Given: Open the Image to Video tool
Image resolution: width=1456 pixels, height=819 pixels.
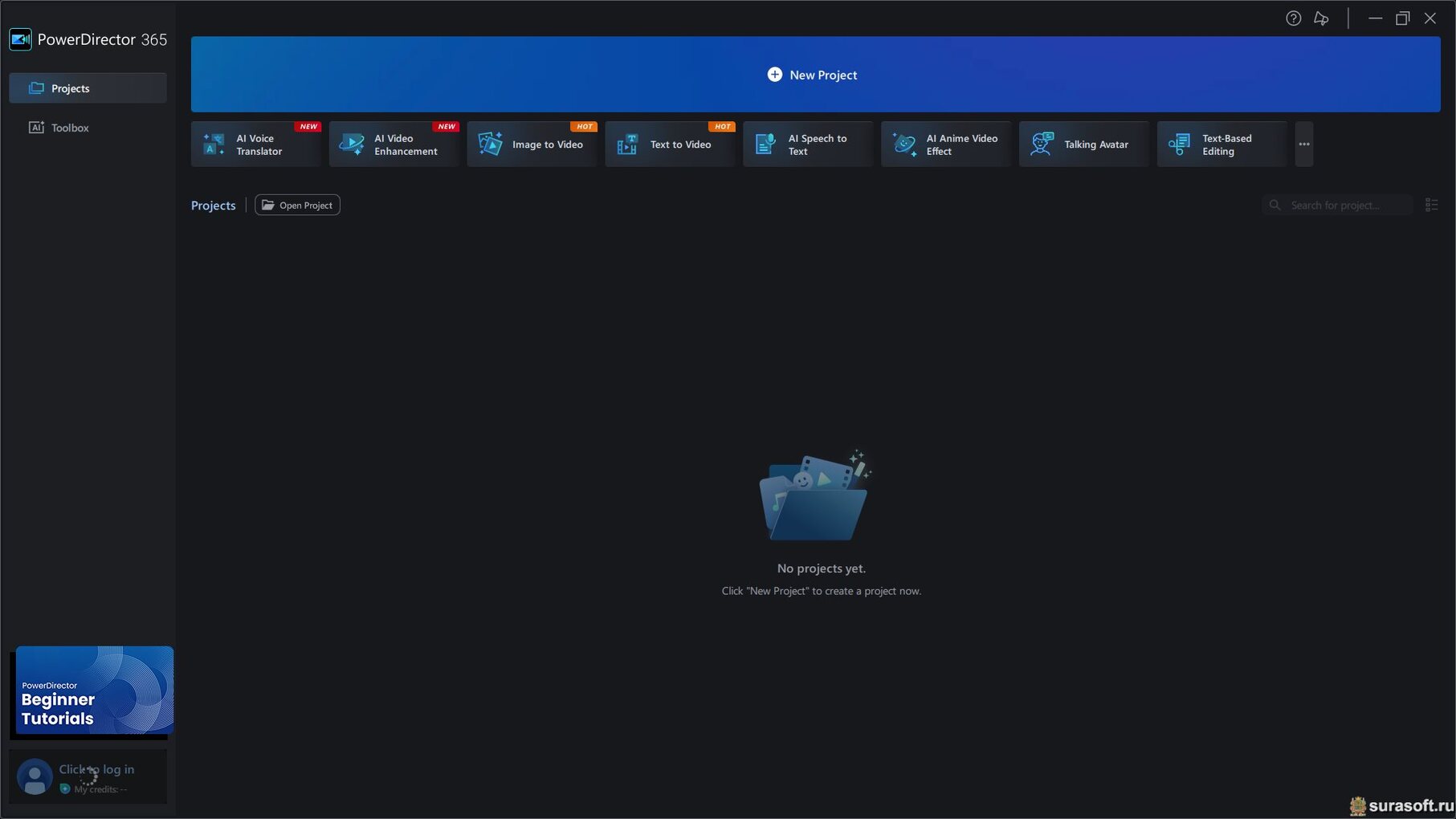Looking at the screenshot, I should pos(532,145).
